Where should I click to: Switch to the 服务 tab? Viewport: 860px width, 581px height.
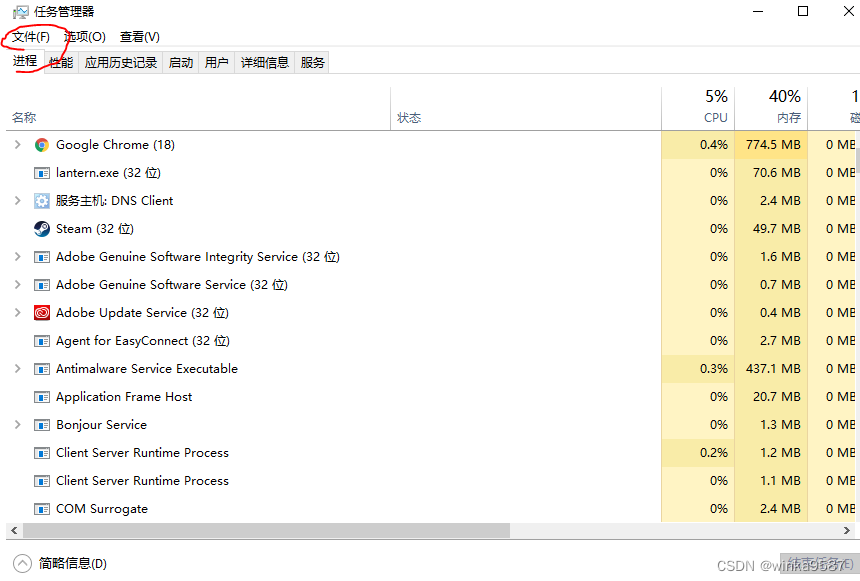coord(313,63)
